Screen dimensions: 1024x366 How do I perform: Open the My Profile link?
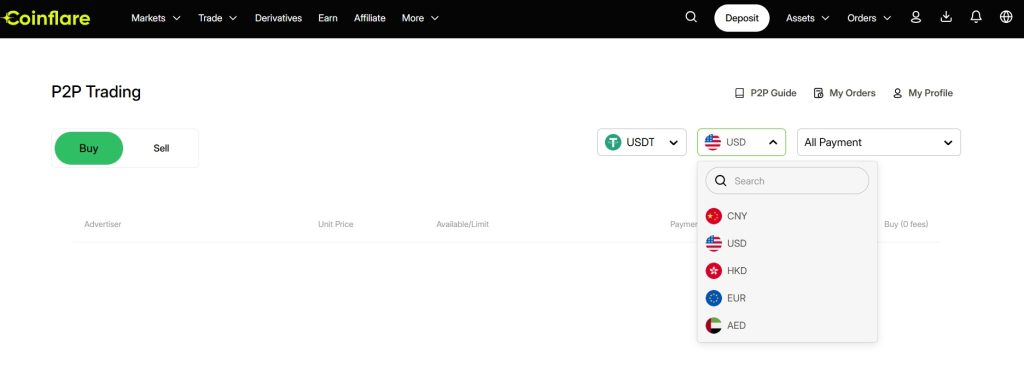click(923, 93)
